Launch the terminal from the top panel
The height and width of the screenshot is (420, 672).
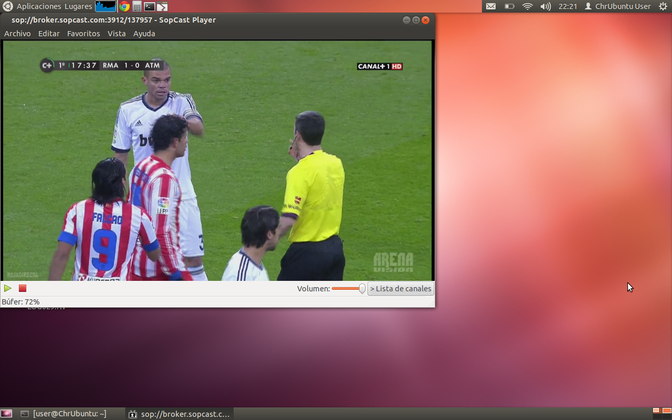point(149,6)
